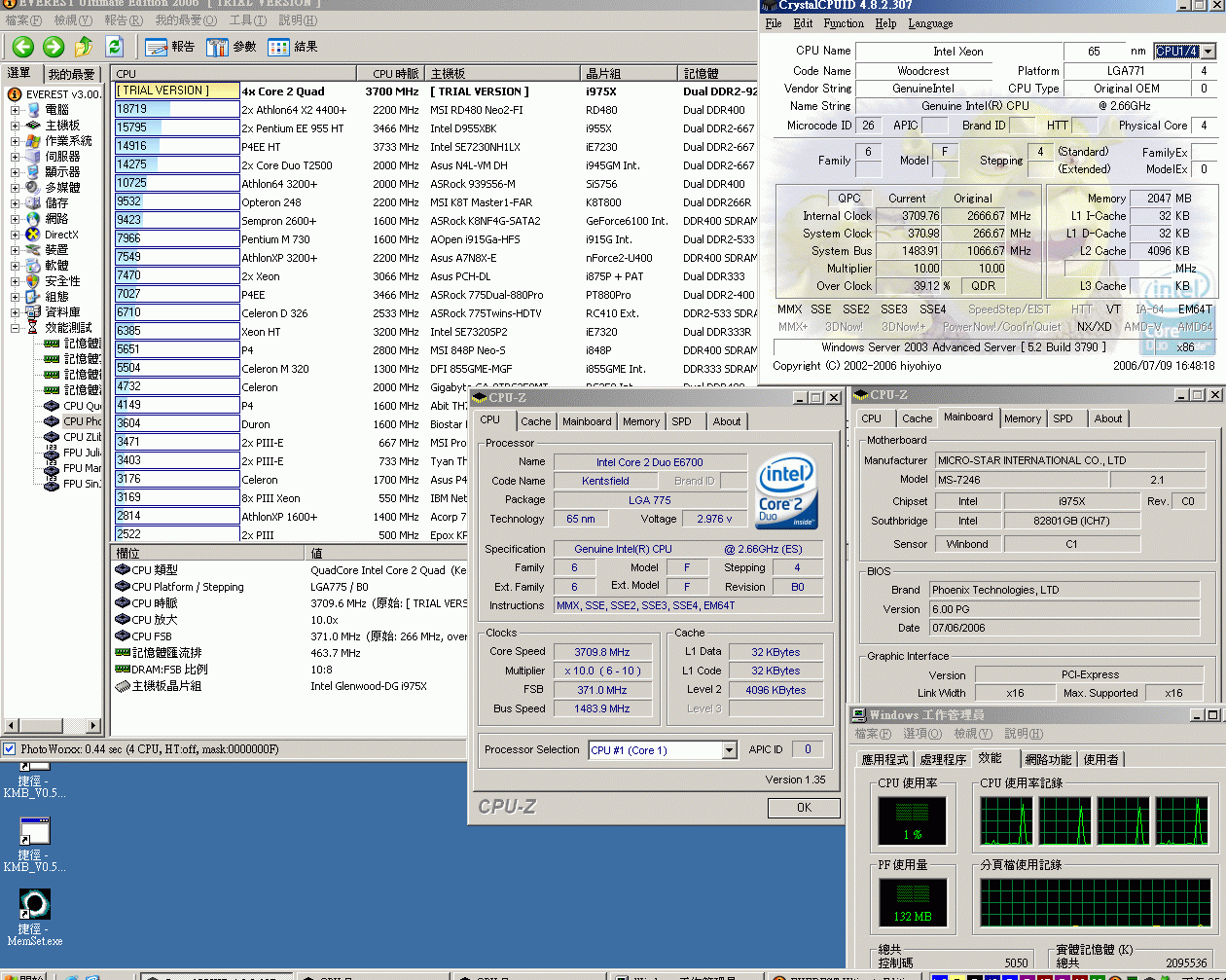Expand the DirectX tree node

pyautogui.click(x=16, y=235)
